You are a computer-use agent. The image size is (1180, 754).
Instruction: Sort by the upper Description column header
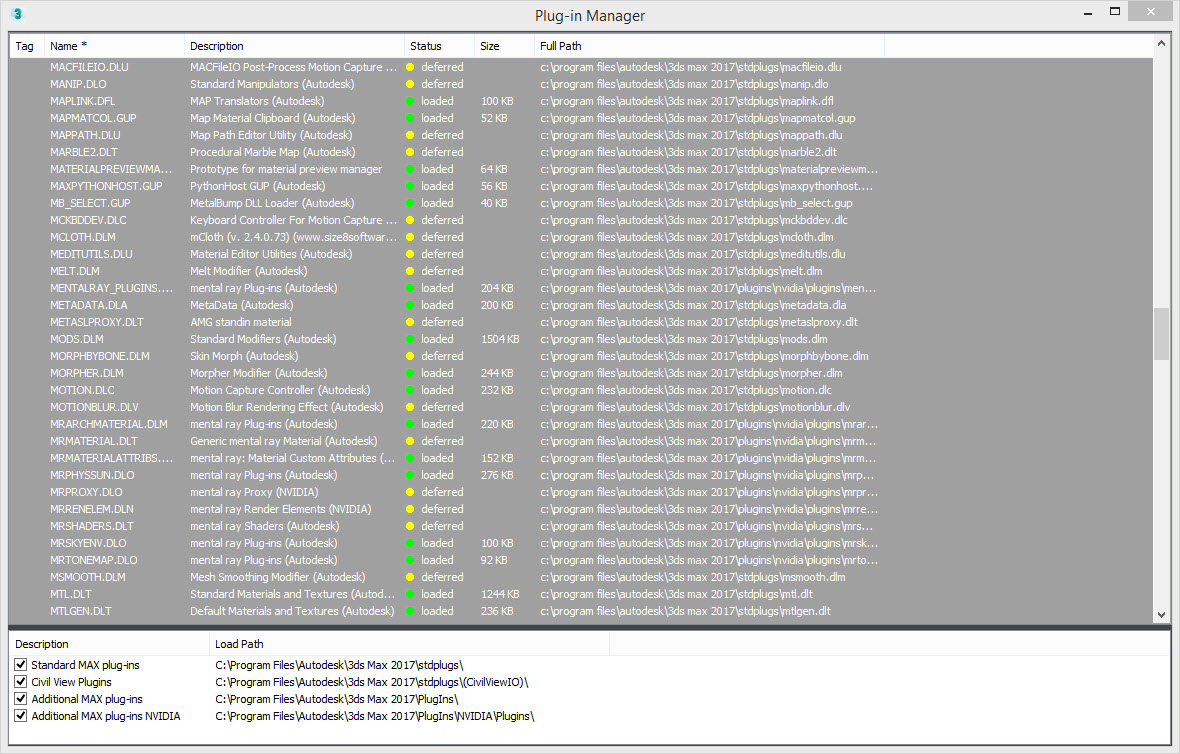pyautogui.click(x=294, y=46)
